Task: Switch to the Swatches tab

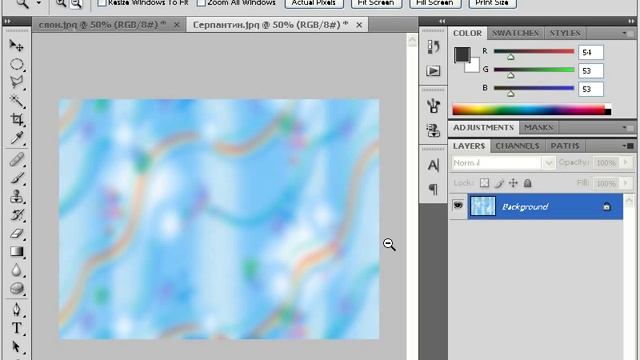Action: click(515, 33)
